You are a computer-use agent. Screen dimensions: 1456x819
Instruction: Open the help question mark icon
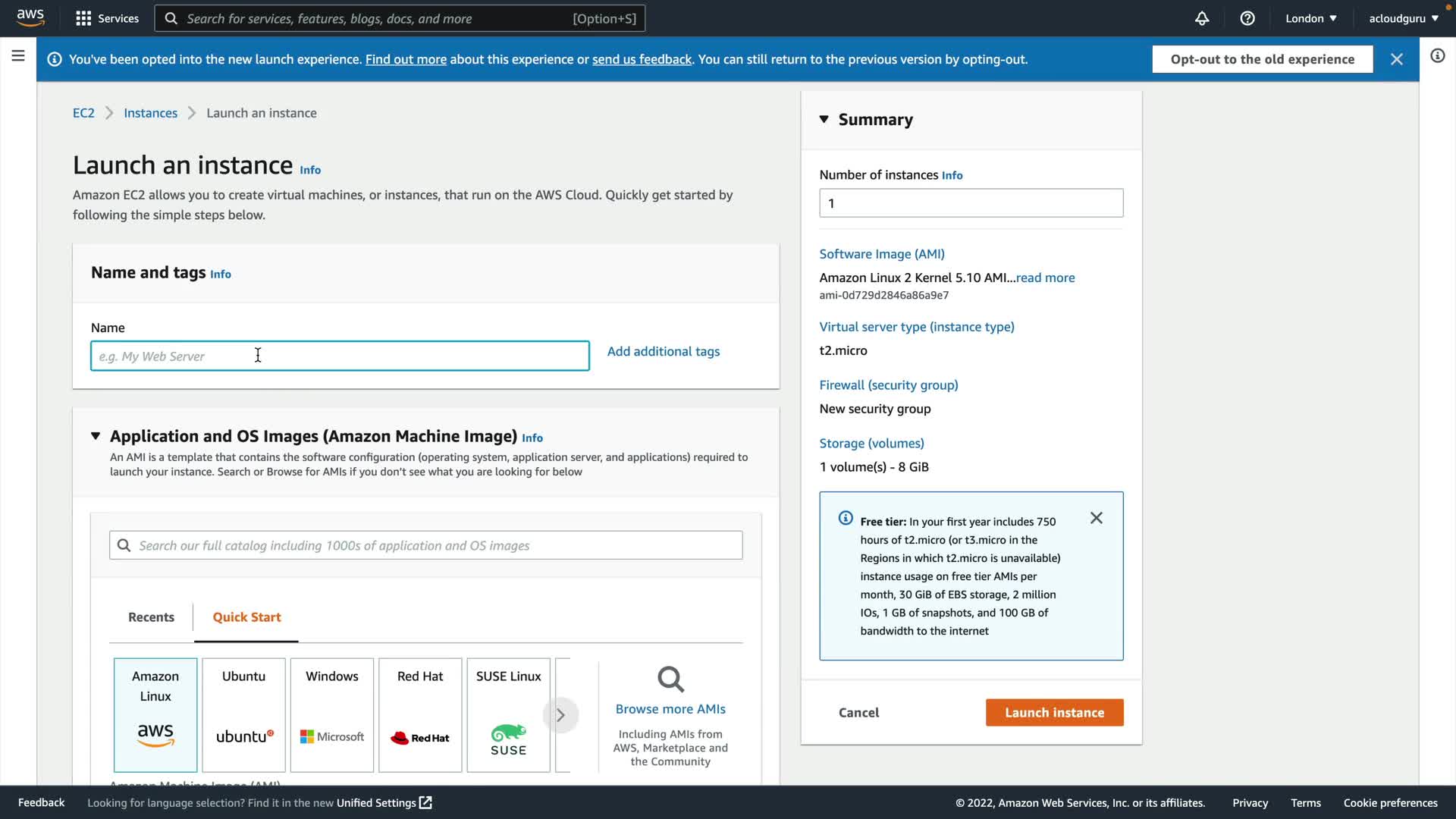coord(1247,18)
